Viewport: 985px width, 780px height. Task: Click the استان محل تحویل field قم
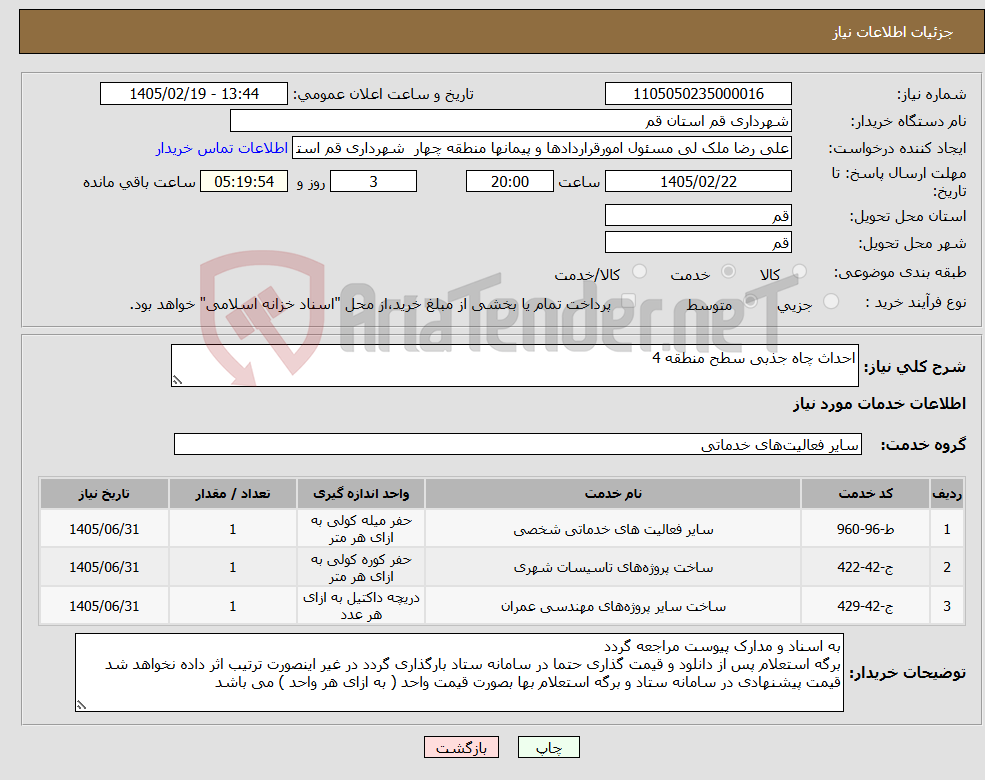[698, 215]
